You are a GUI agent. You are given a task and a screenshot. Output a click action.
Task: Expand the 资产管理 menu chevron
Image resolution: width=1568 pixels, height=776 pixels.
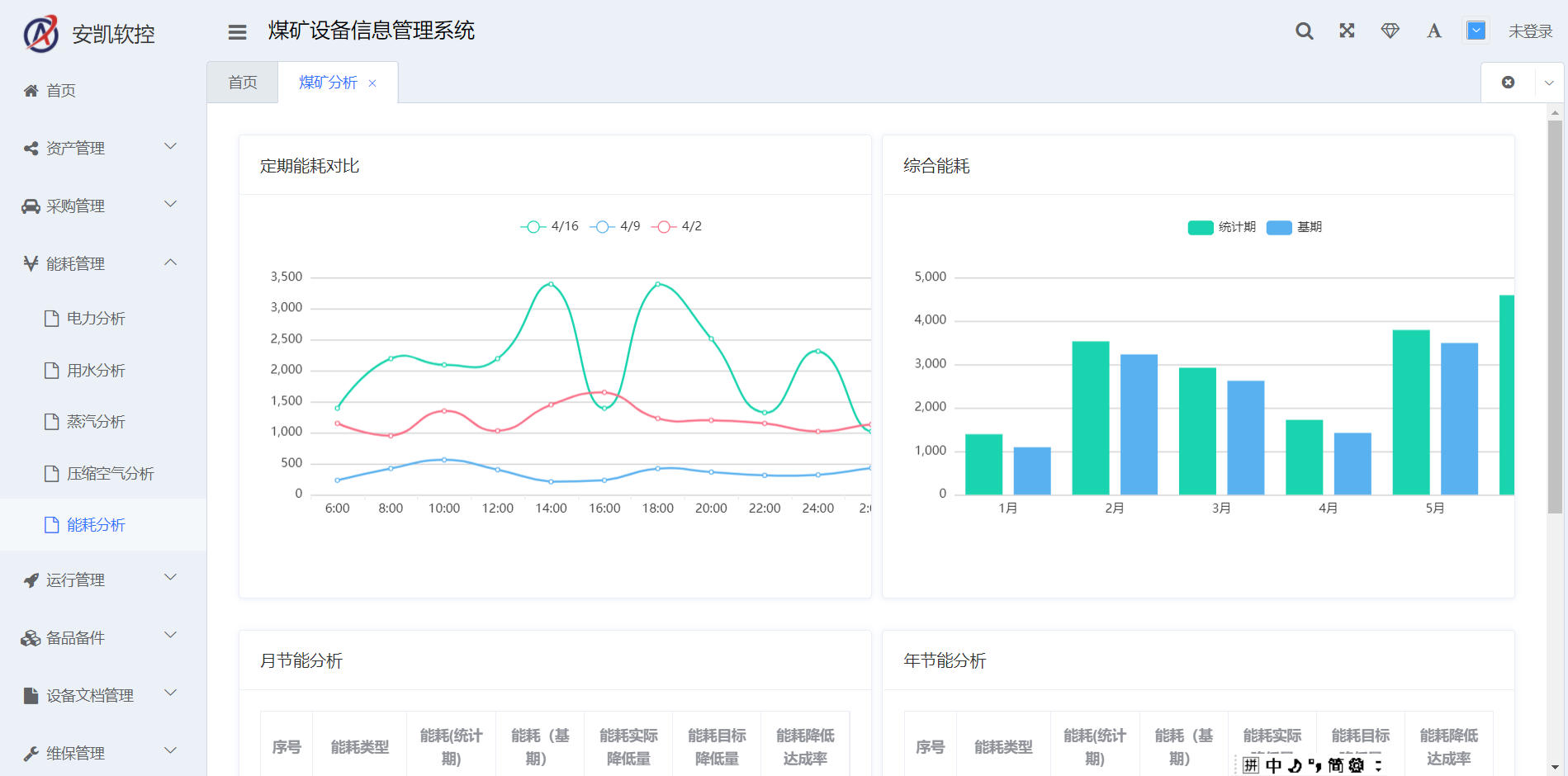click(171, 146)
